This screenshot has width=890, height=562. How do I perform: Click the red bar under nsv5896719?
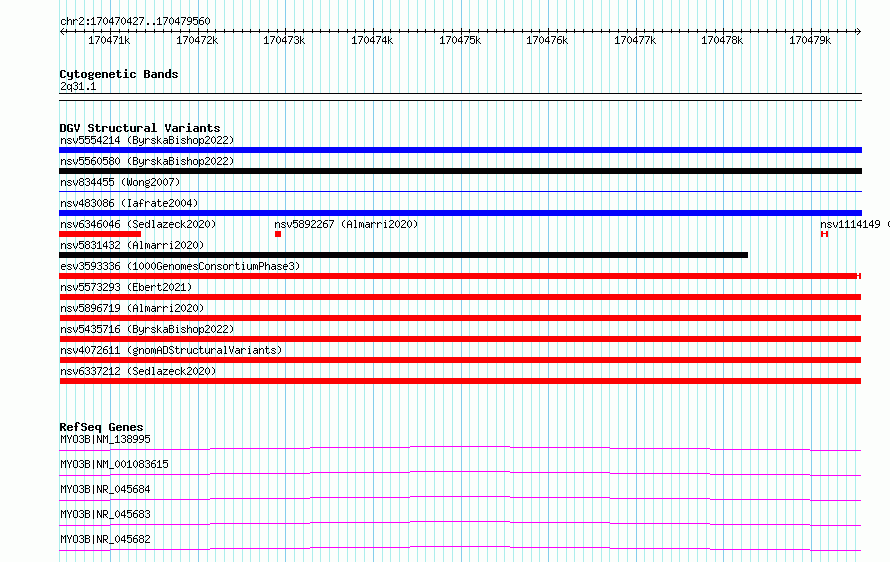(x=460, y=318)
